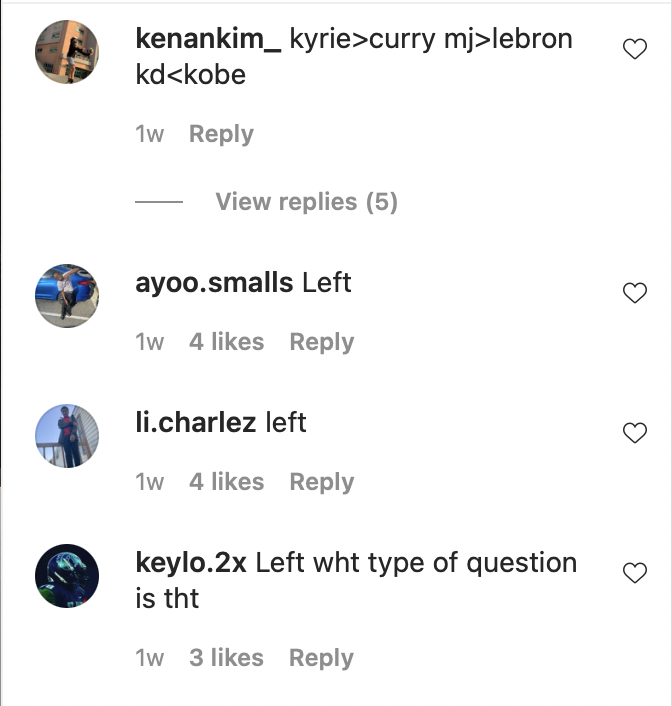Reply to kenankim_'s comment
This screenshot has height=706, width=672.
pyautogui.click(x=221, y=134)
